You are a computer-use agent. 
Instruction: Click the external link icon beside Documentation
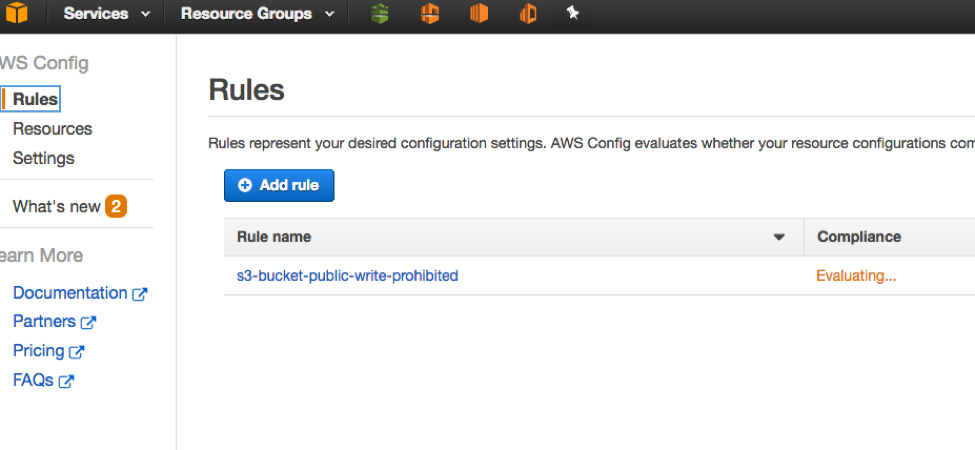click(x=140, y=294)
